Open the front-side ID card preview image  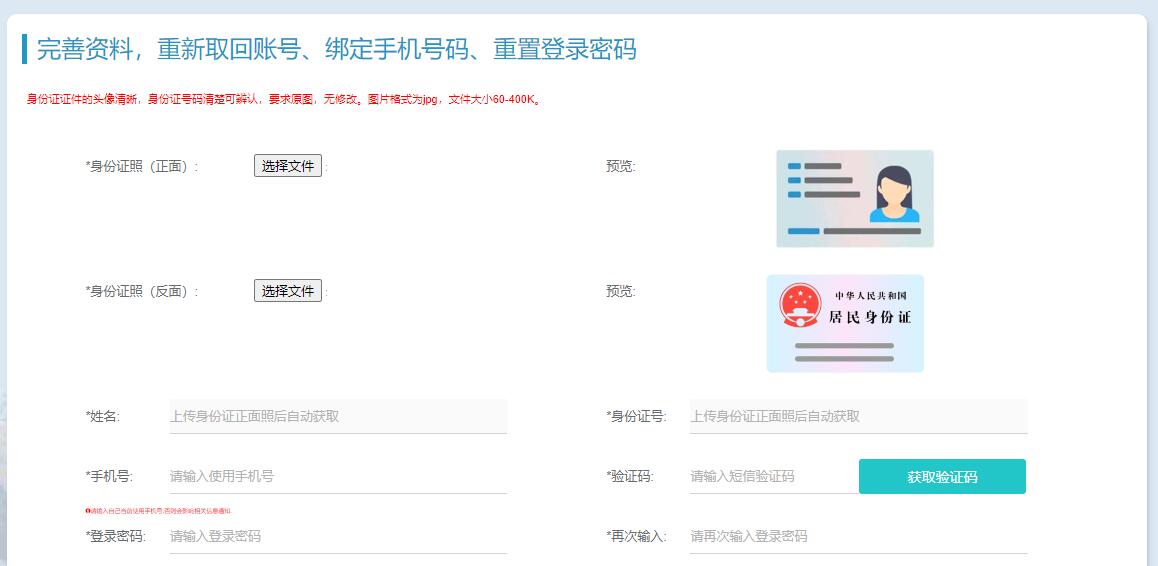[x=854, y=198]
